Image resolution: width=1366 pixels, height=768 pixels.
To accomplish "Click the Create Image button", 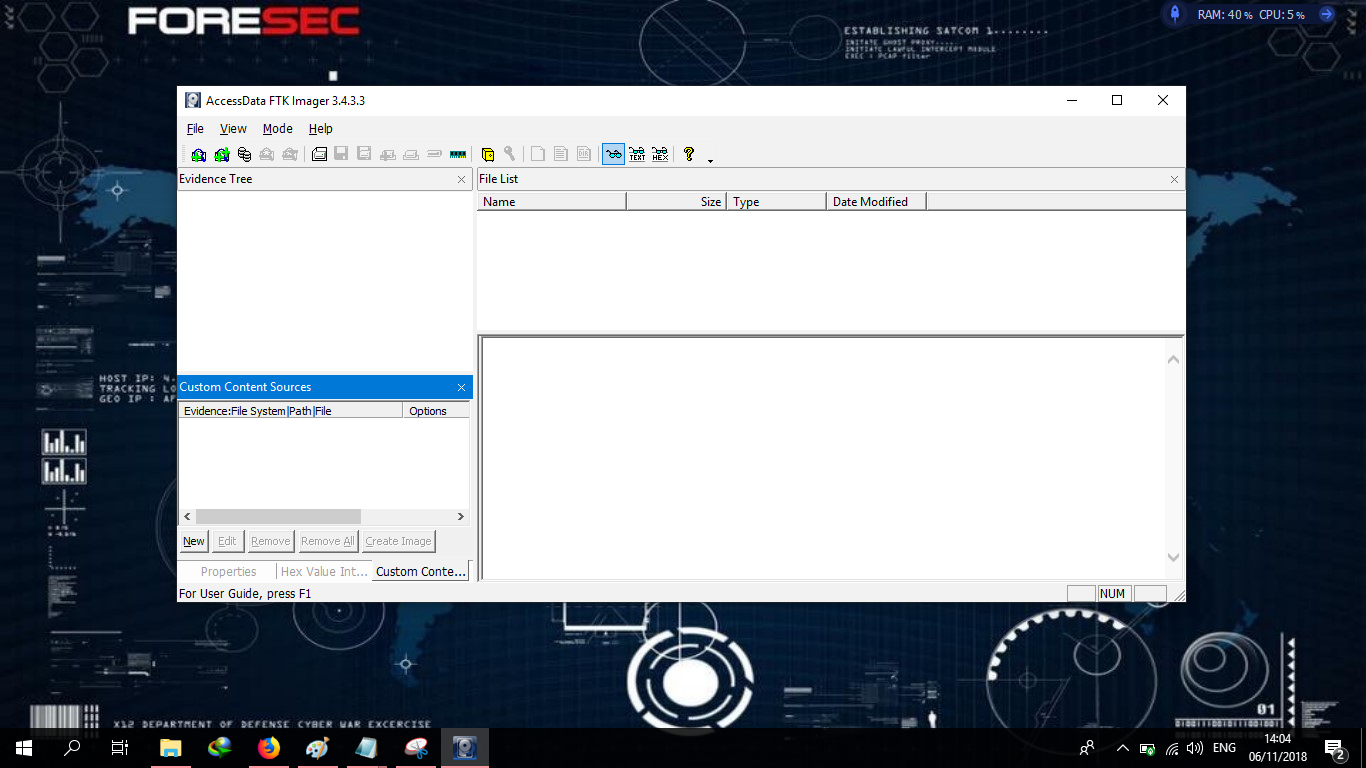I will [x=398, y=541].
